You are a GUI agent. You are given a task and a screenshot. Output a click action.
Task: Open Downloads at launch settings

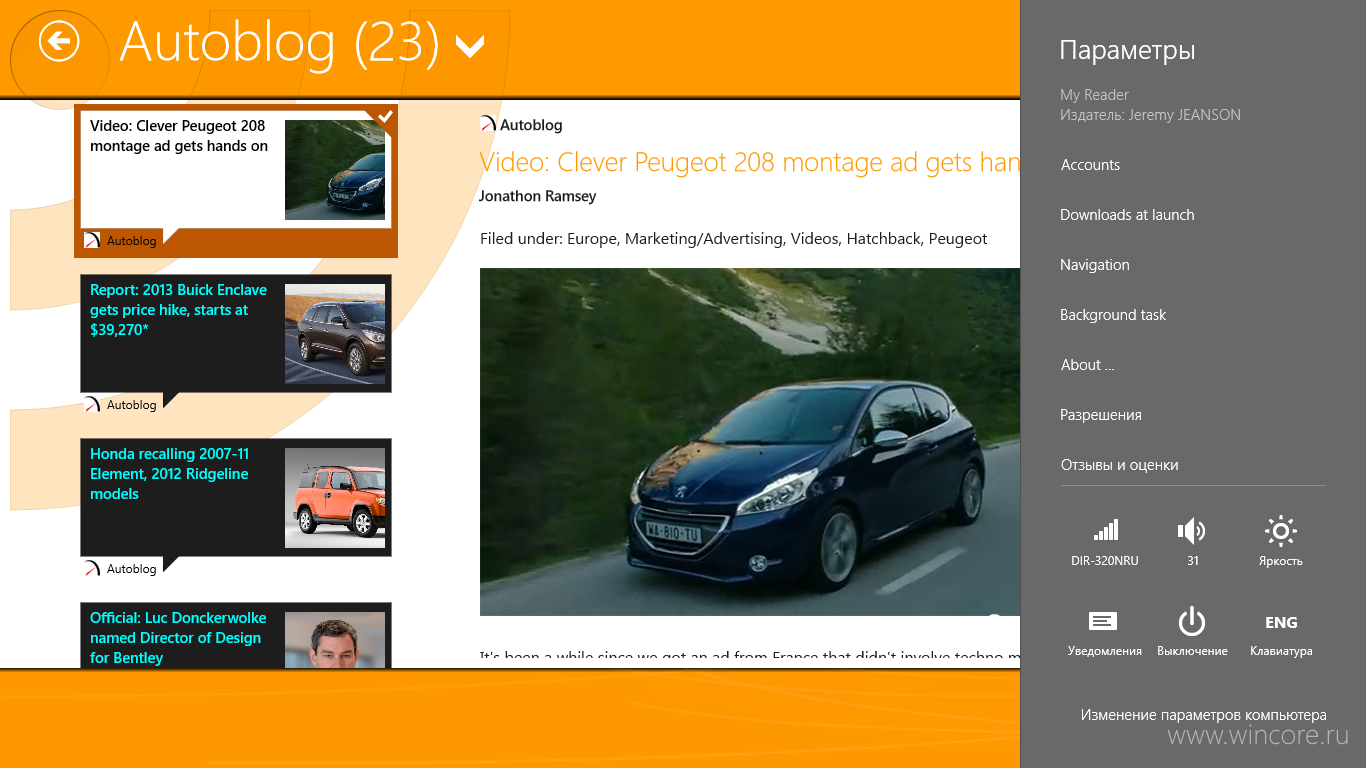(1127, 215)
